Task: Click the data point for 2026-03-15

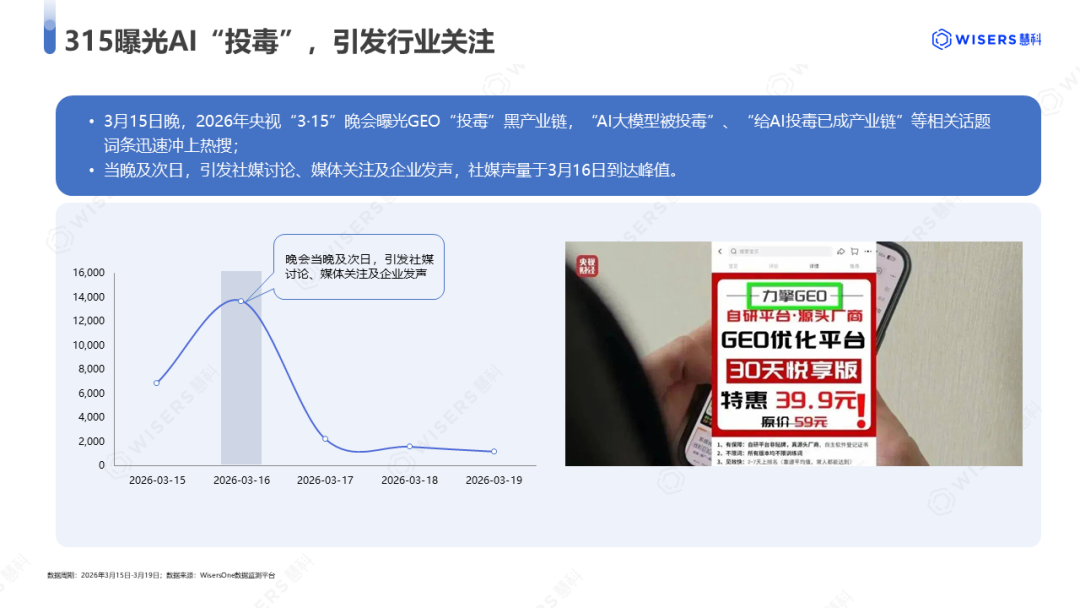Action: 157,383
